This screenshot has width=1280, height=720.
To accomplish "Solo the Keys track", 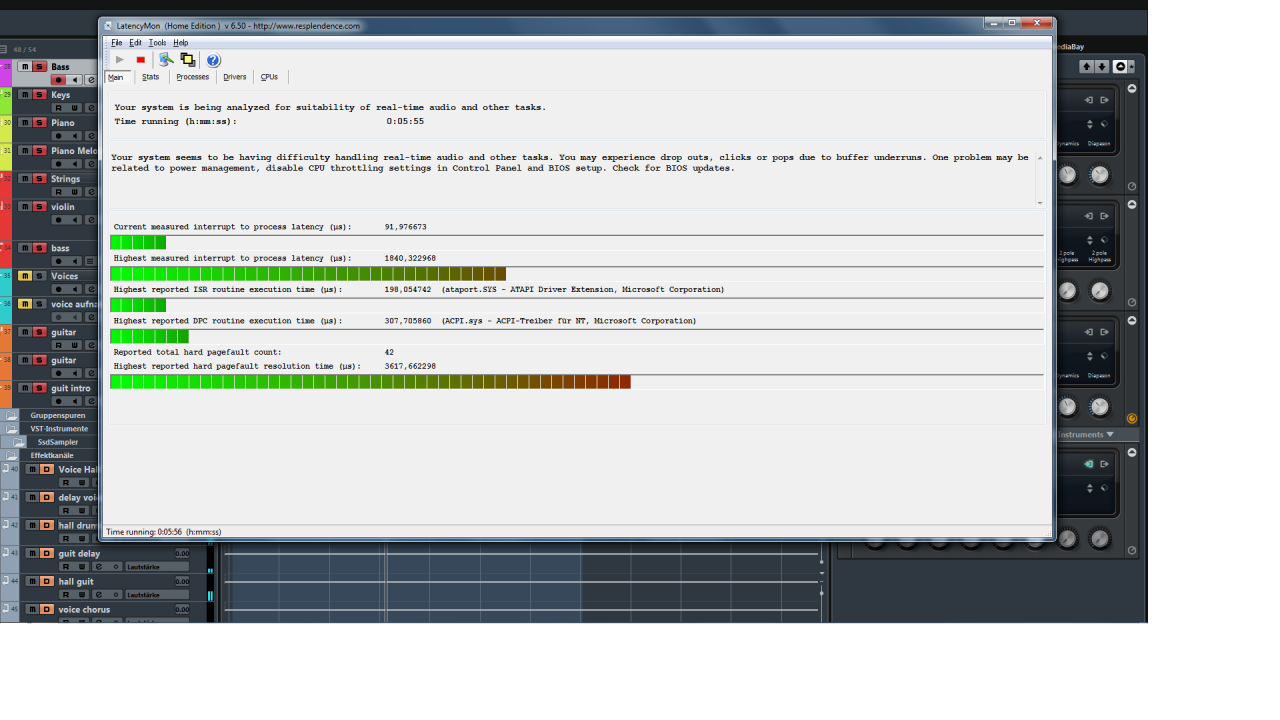I will [39, 95].
